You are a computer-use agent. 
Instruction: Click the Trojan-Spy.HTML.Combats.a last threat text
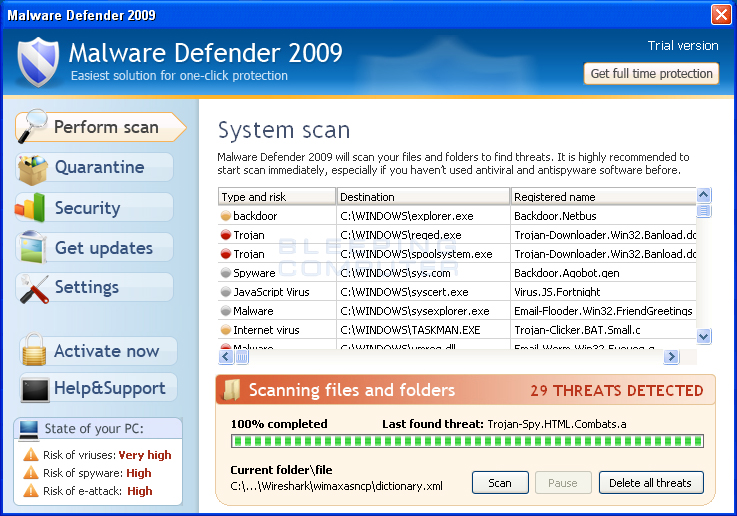(557, 424)
